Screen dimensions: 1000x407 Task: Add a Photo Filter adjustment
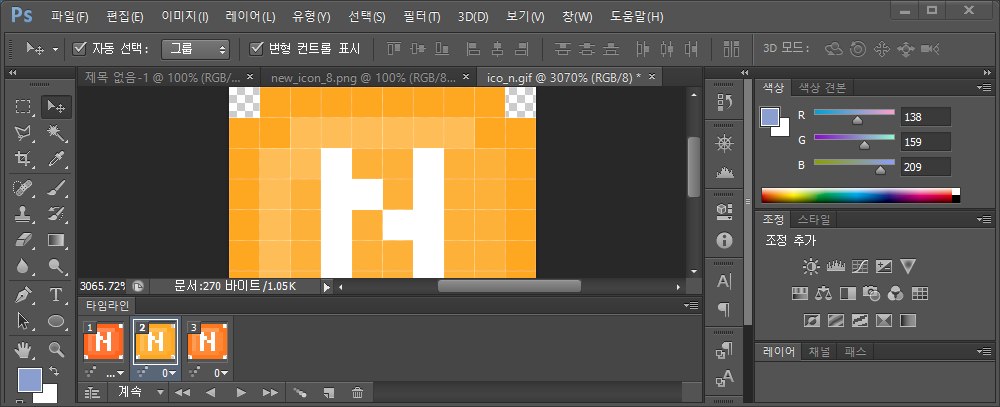[871, 293]
